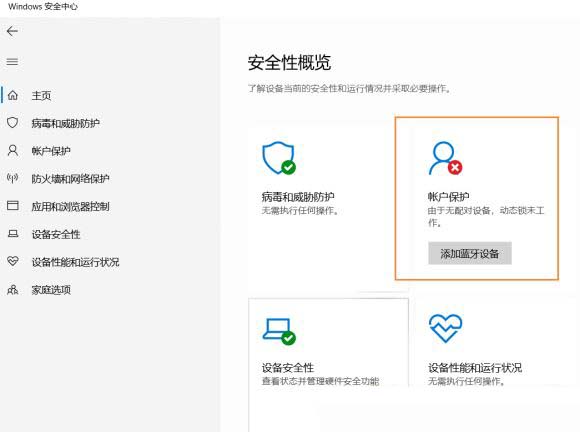The height and width of the screenshot is (432, 580).
Task: Click the app browser window icon
Action: [x=13, y=205]
